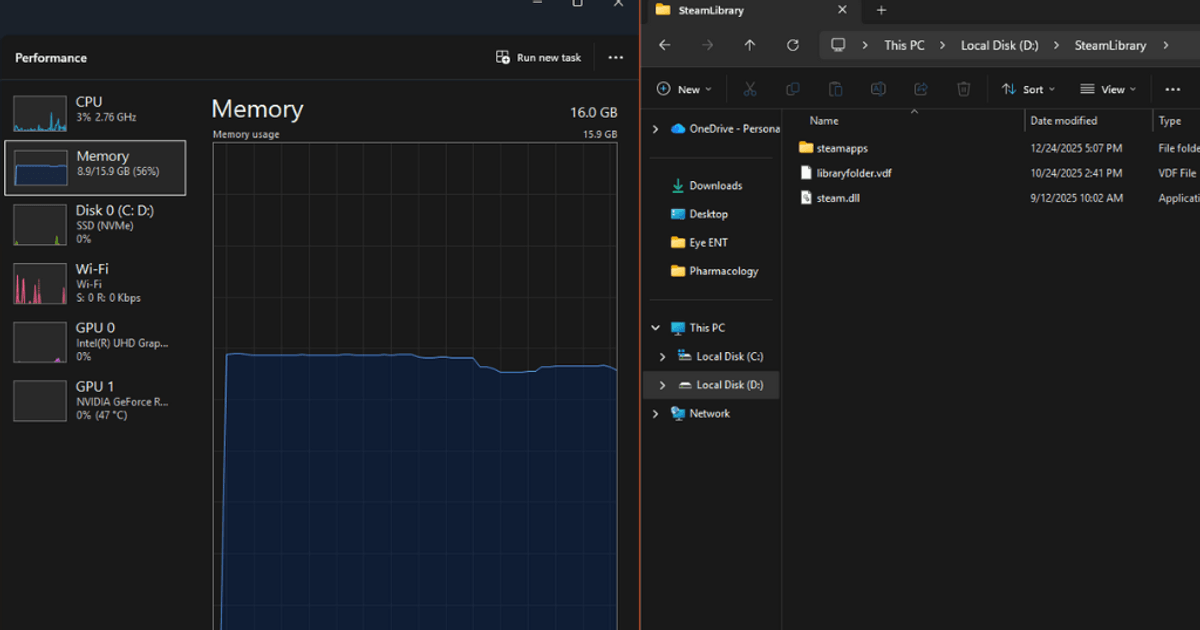
Task: Expand Local Disk (C:) in navigation tree
Action: point(663,356)
